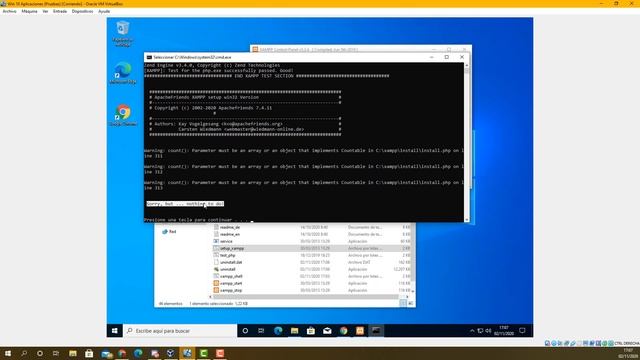
Task: Switch to XAMPP in the guest taskbar
Action: (360, 331)
